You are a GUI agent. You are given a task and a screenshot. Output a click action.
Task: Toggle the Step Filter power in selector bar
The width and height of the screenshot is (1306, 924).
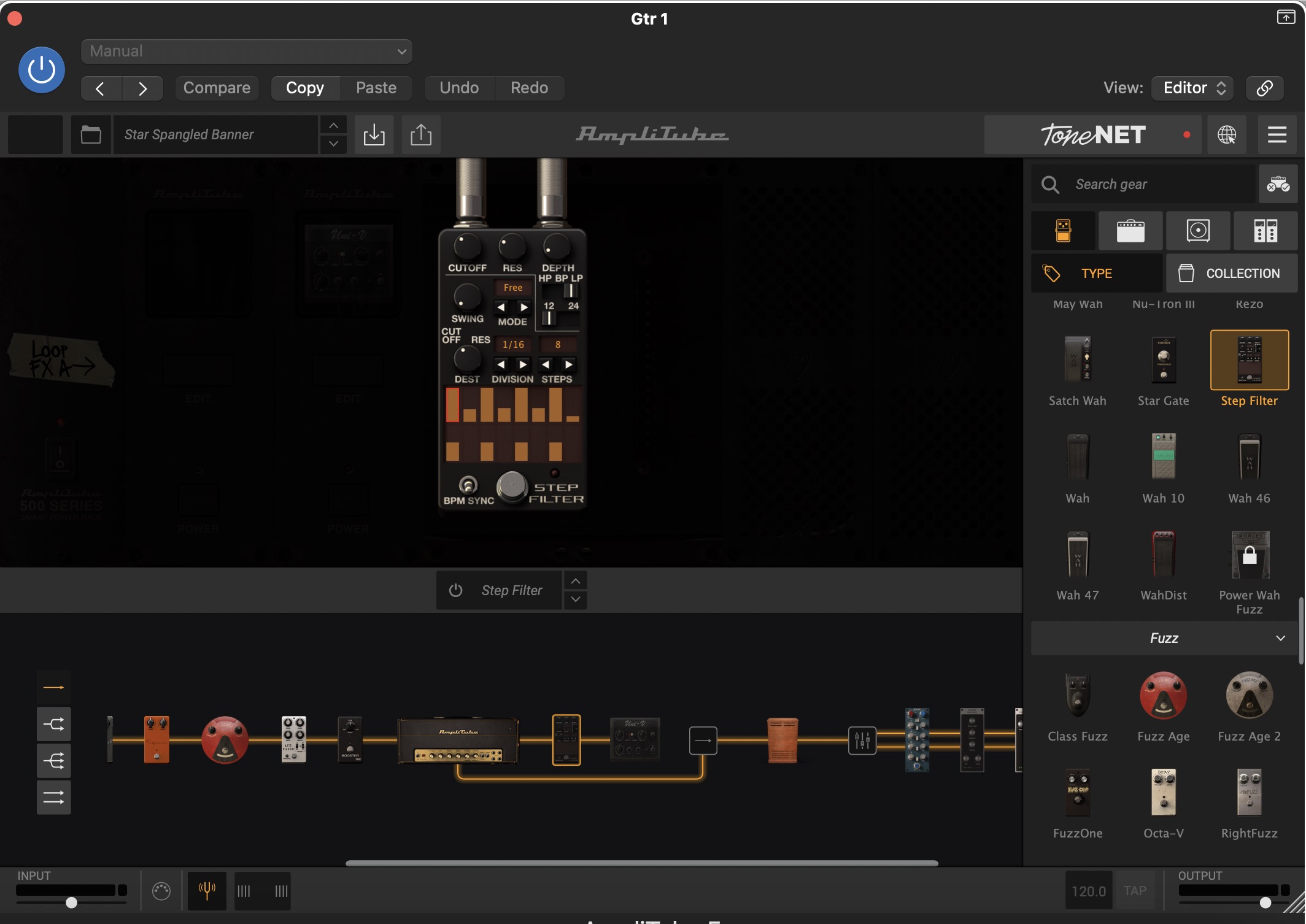(x=455, y=590)
